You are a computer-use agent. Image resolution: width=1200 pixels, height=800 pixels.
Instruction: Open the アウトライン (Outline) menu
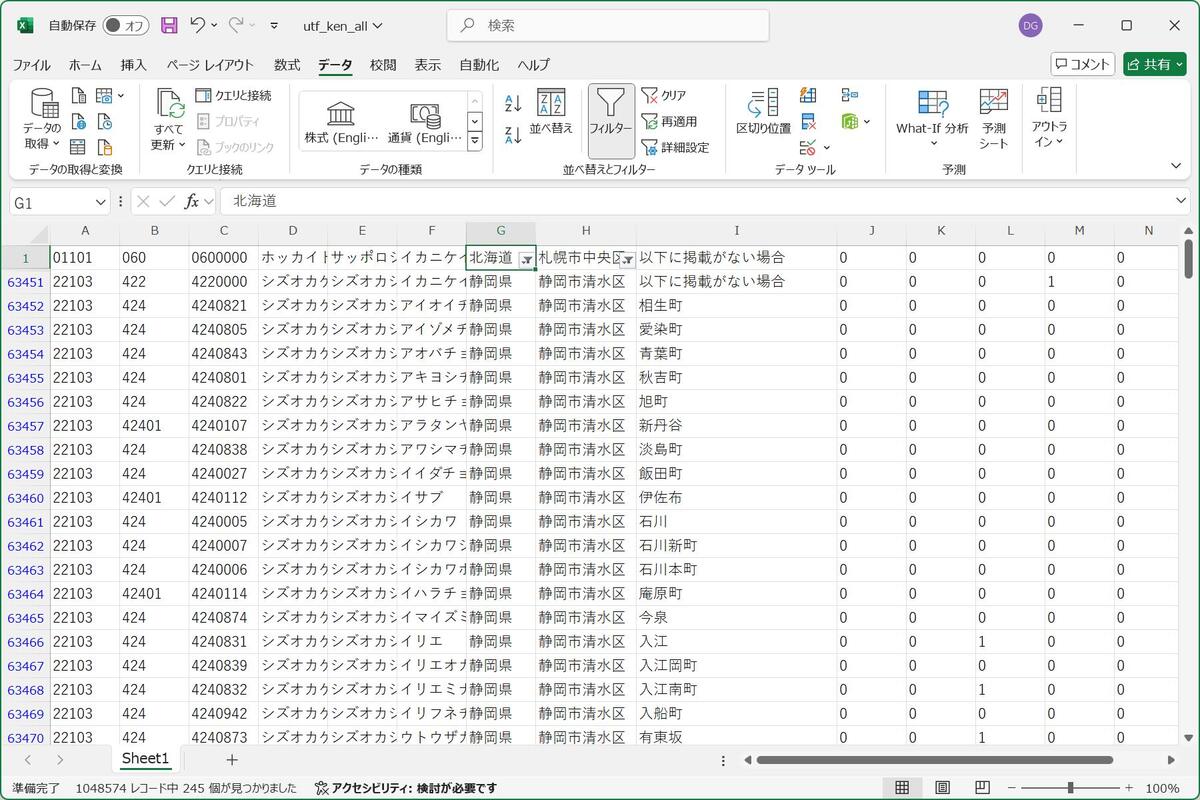click(1049, 118)
